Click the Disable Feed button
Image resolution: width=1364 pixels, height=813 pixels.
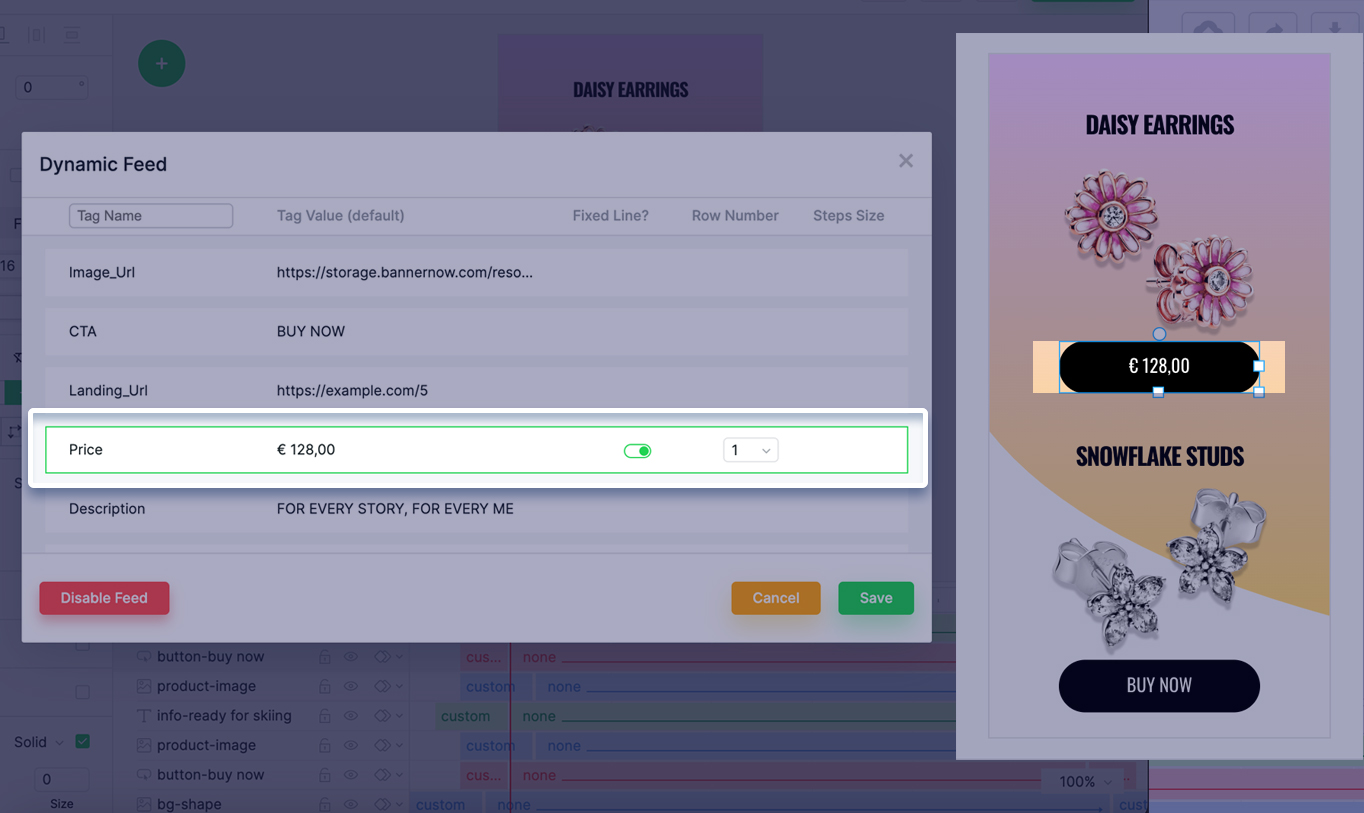104,598
